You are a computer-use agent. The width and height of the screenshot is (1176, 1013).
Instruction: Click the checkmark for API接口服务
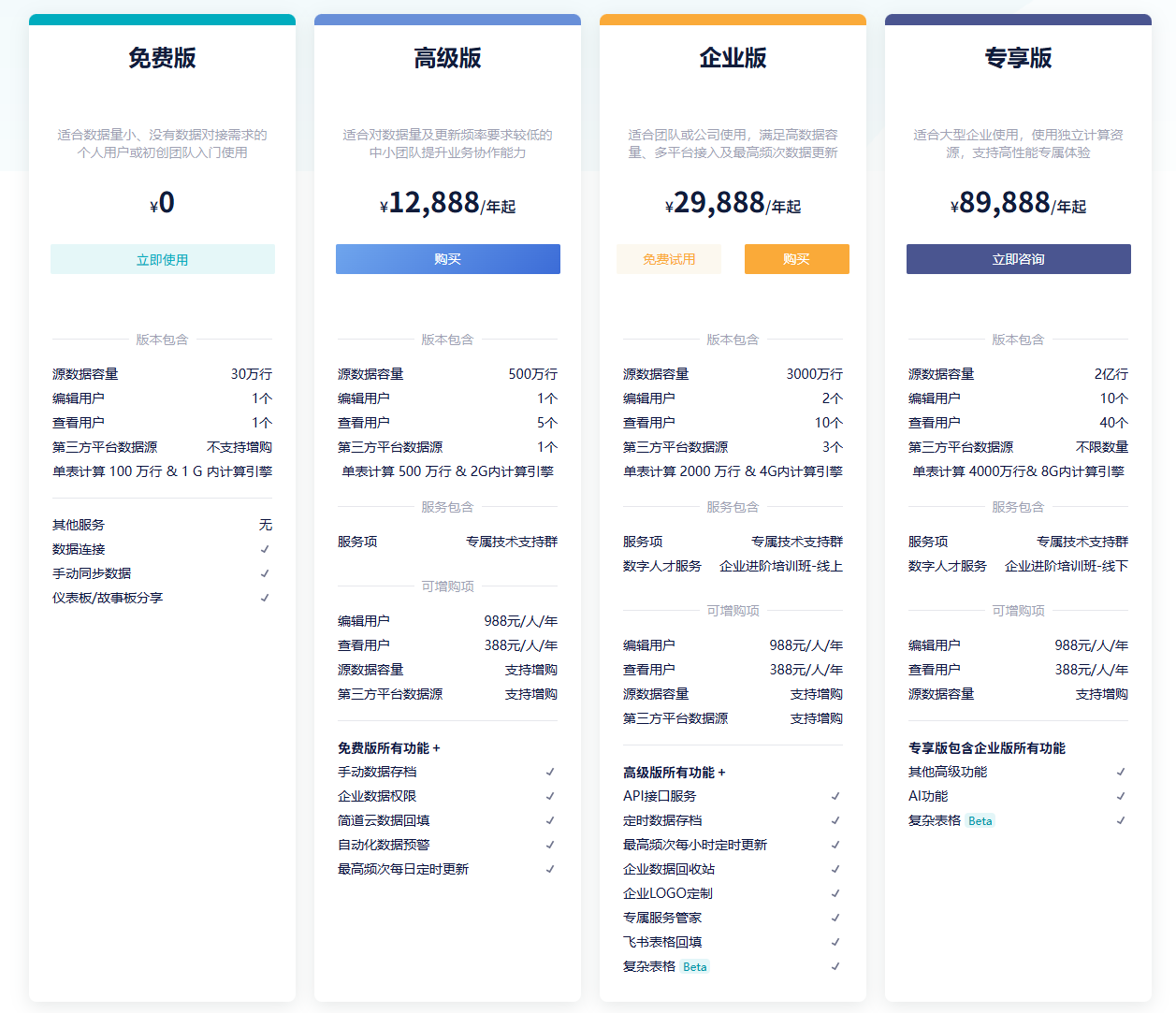click(835, 796)
